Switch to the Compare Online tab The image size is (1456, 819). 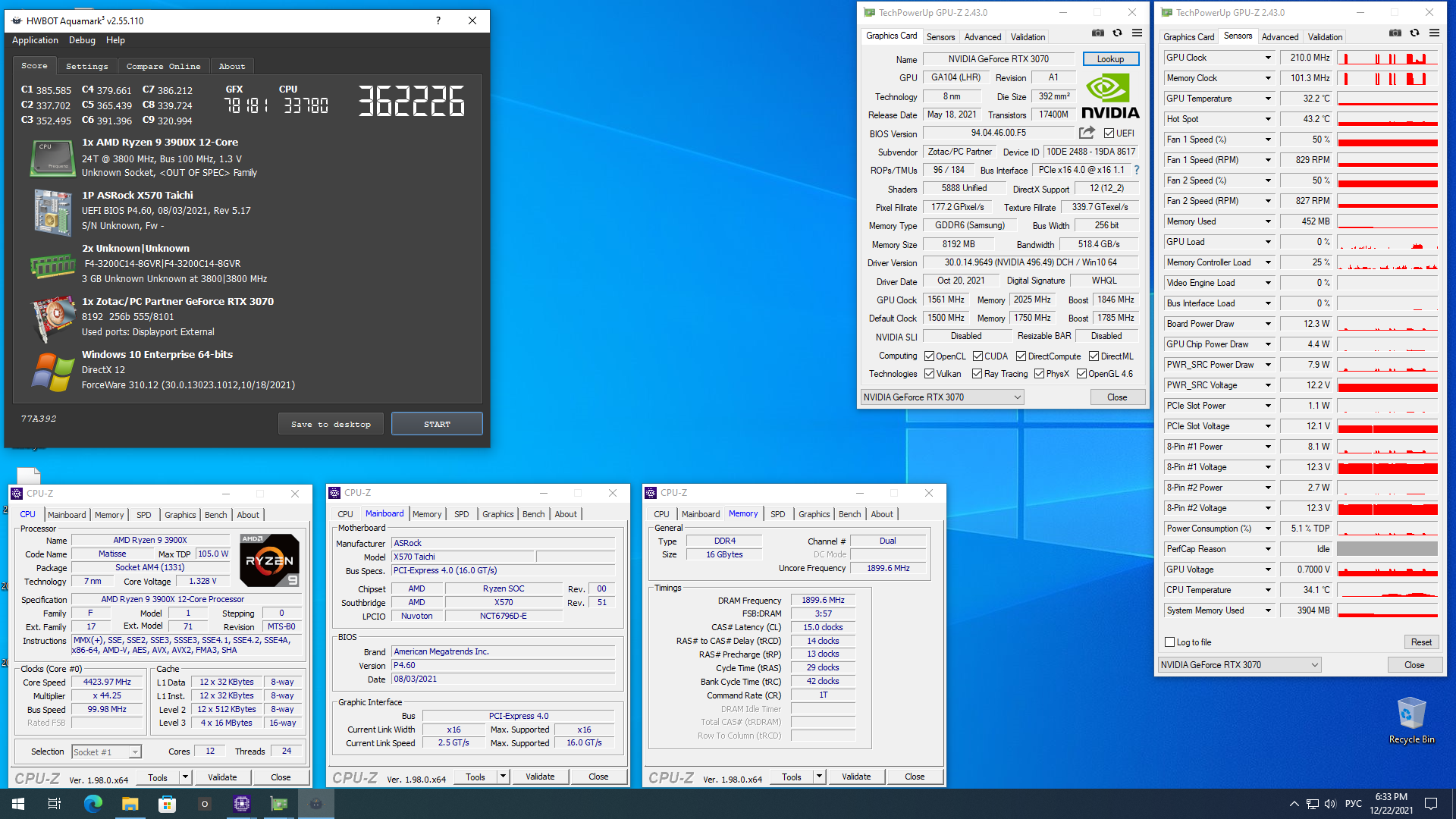[163, 67]
